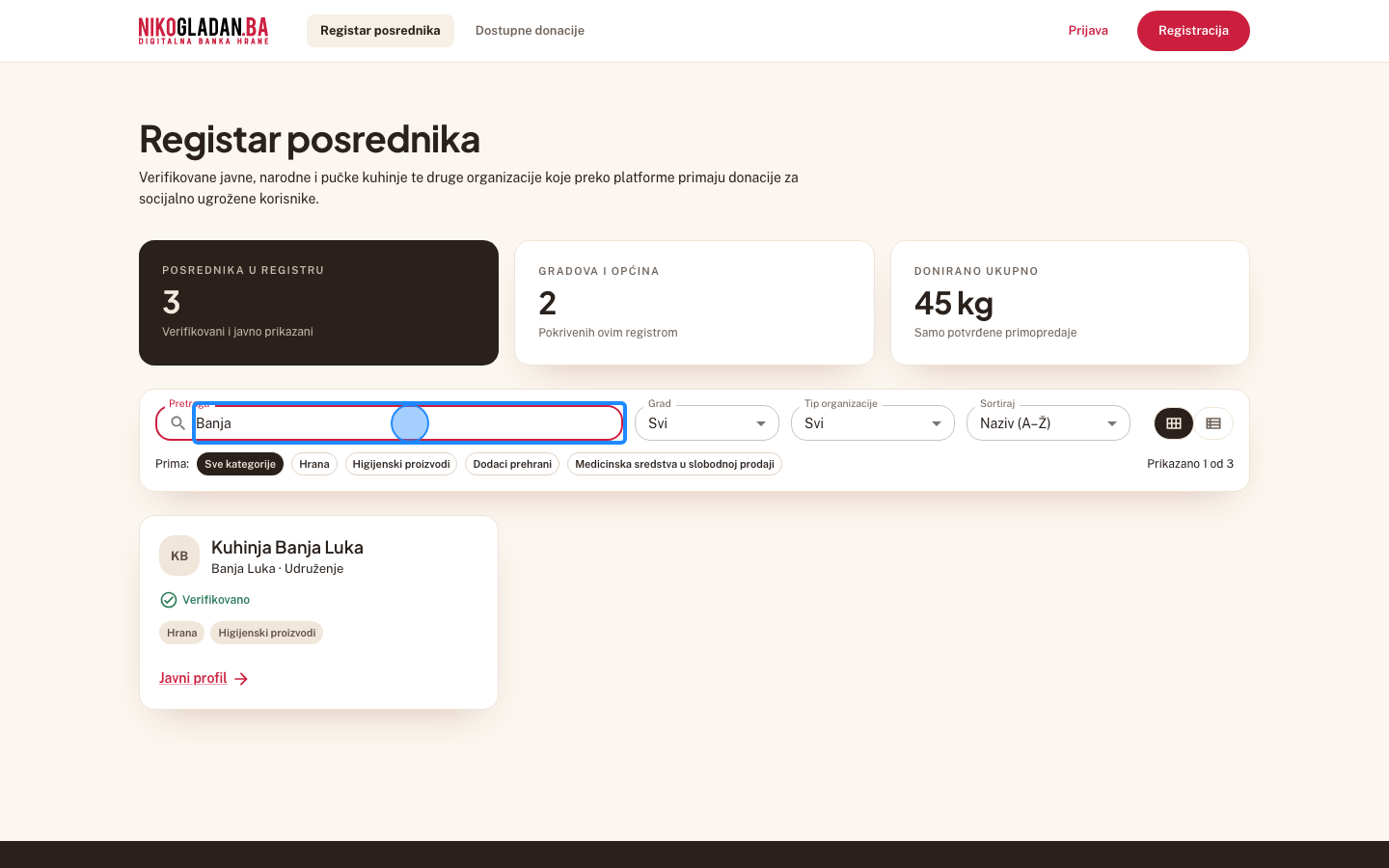
Task: Click the NikoGladan.ba logo
Action: [204, 31]
